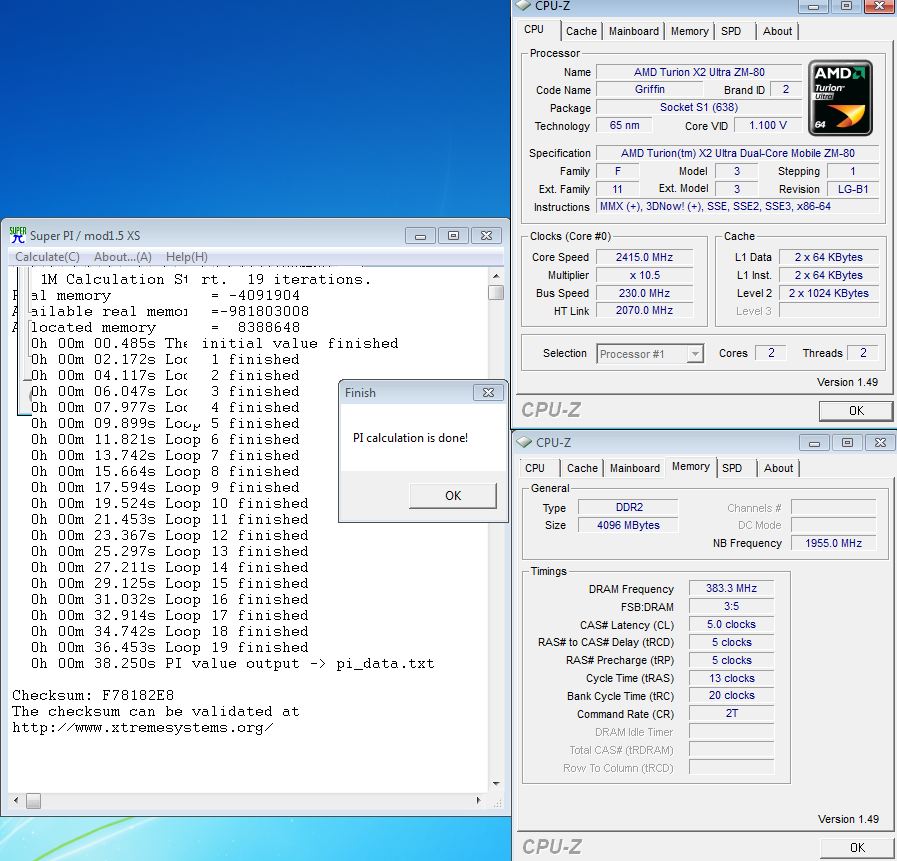Open the Help(H) menu in Super PI
Screen dimensions: 897x861
tap(186, 257)
